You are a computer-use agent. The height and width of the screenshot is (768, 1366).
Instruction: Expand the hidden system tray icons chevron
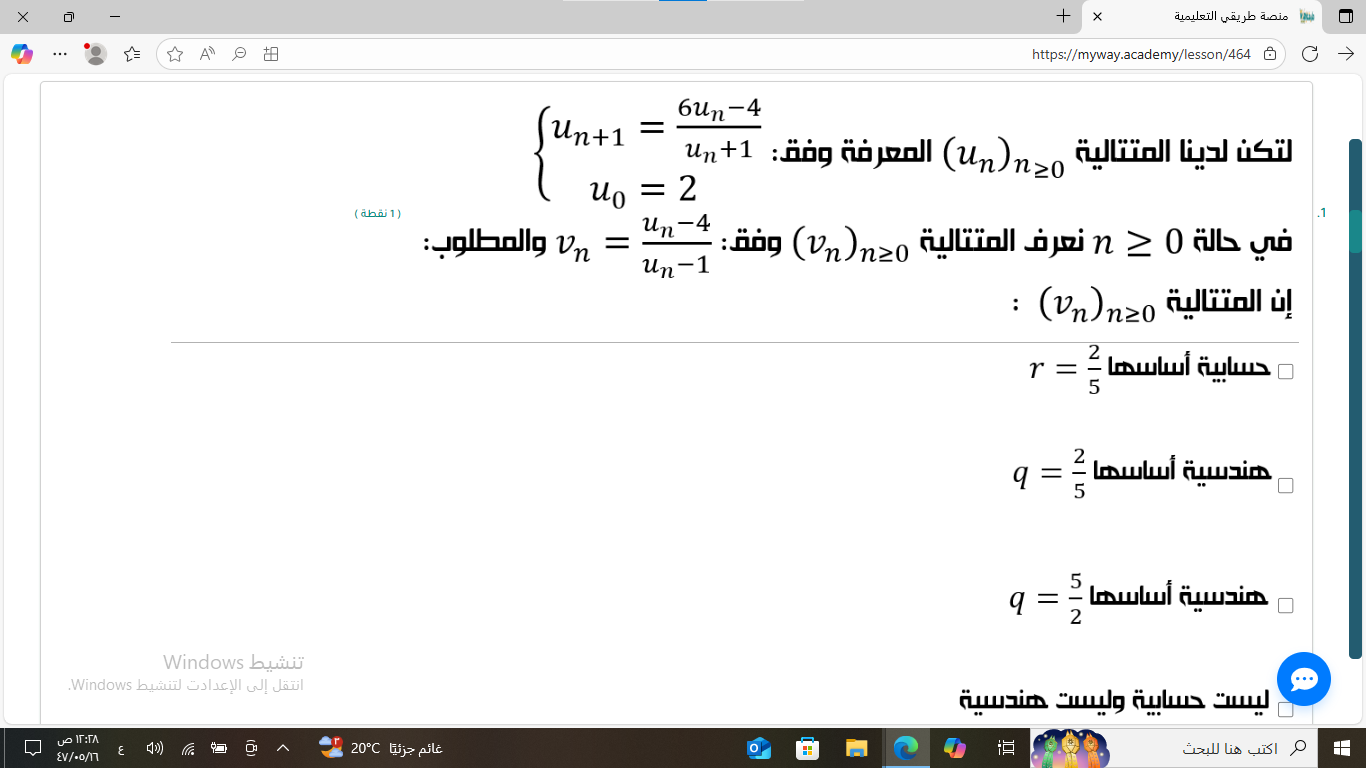click(283, 748)
